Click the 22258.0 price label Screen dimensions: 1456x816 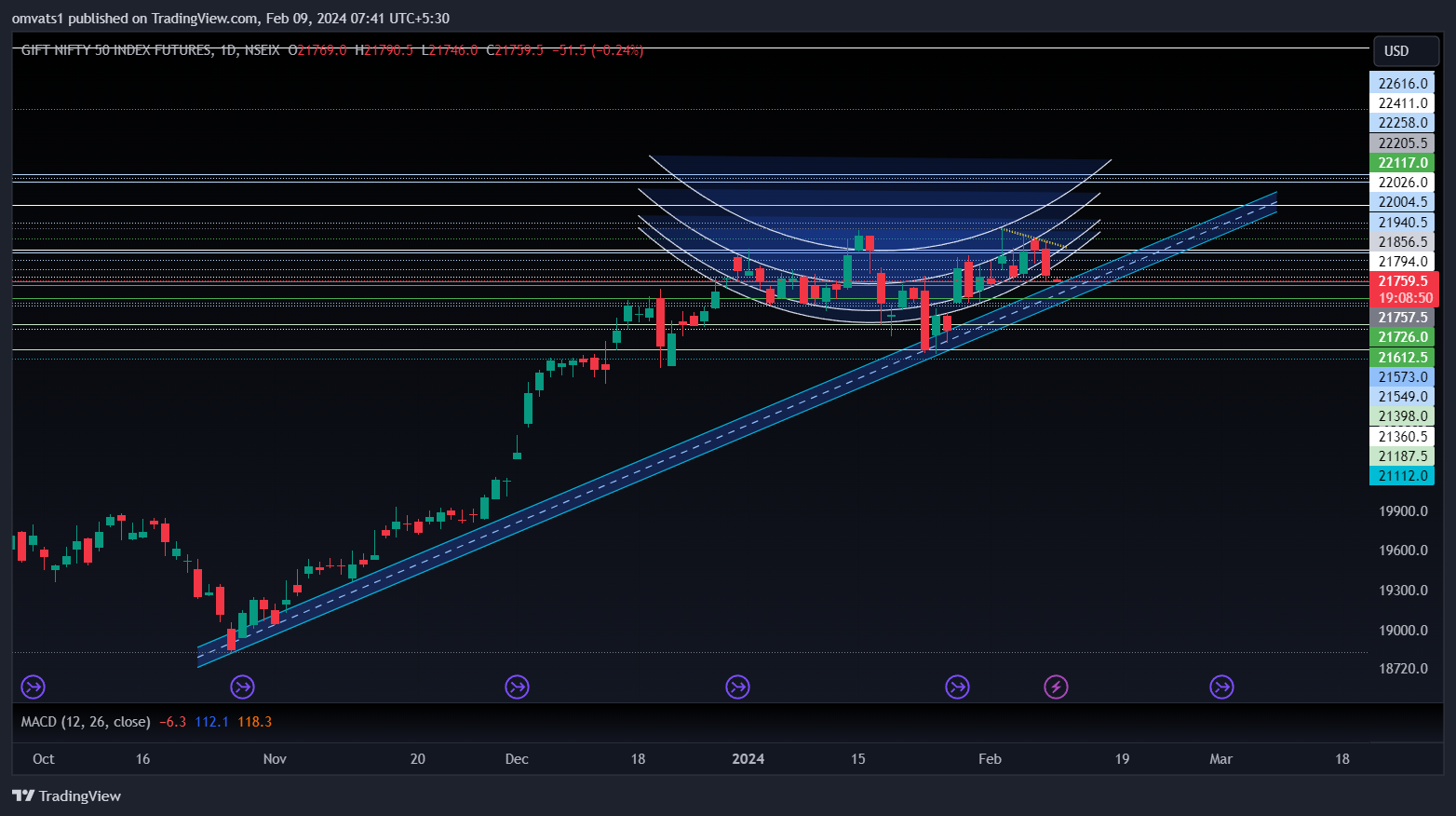1402,123
